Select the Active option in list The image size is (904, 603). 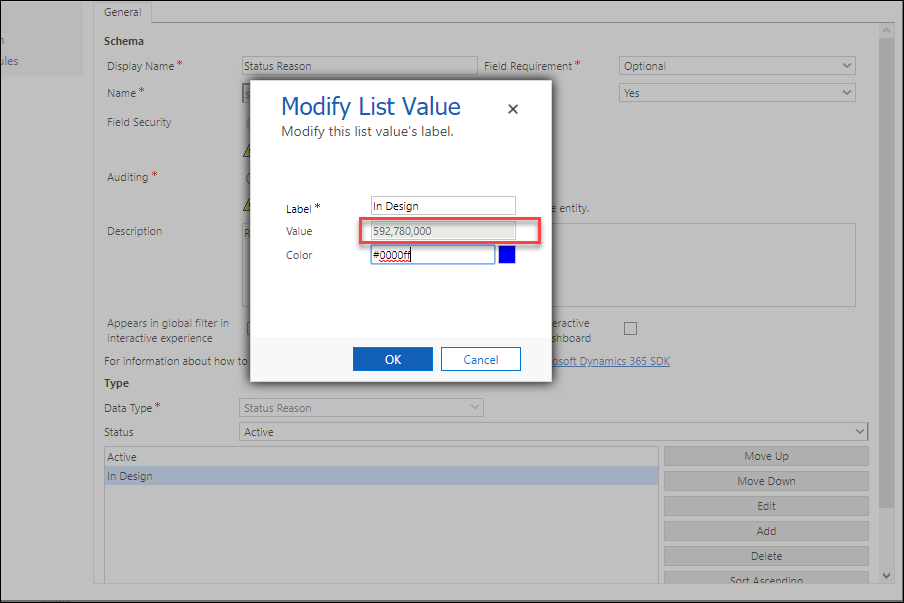(381, 457)
